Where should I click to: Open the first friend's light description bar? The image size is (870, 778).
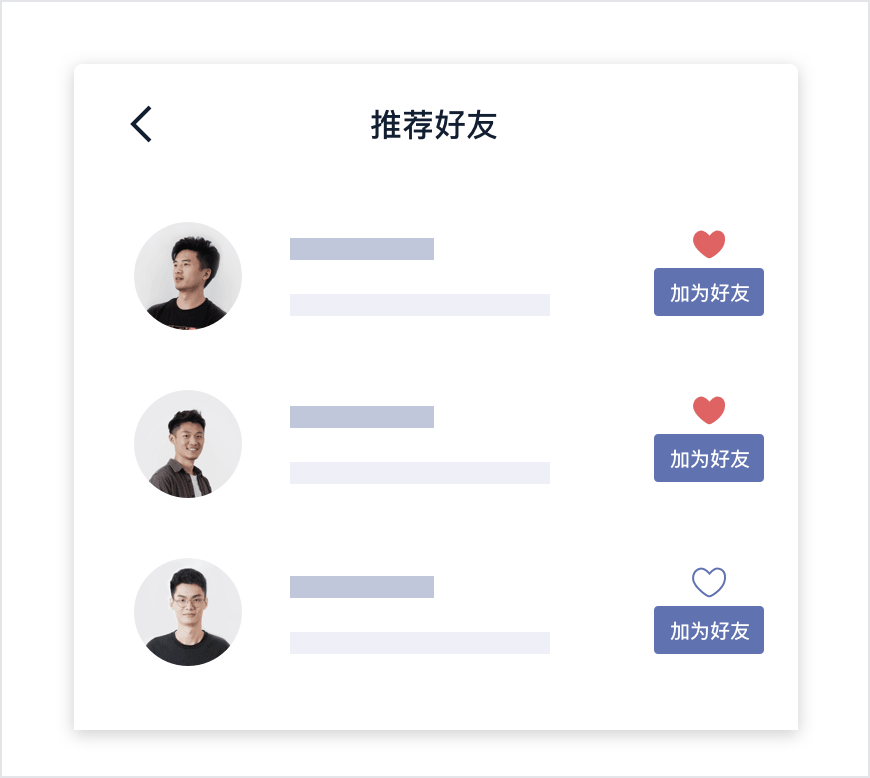[419, 305]
